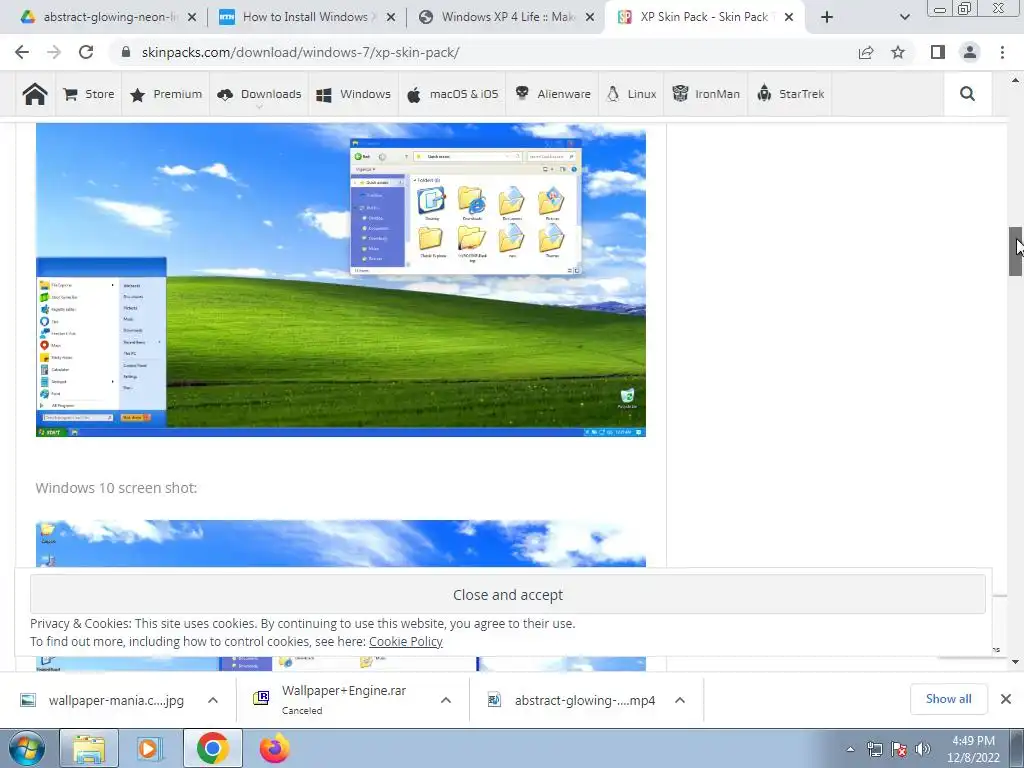This screenshot has height=768, width=1024.
Task: Click the browser Forward arrow
Action: click(54, 52)
